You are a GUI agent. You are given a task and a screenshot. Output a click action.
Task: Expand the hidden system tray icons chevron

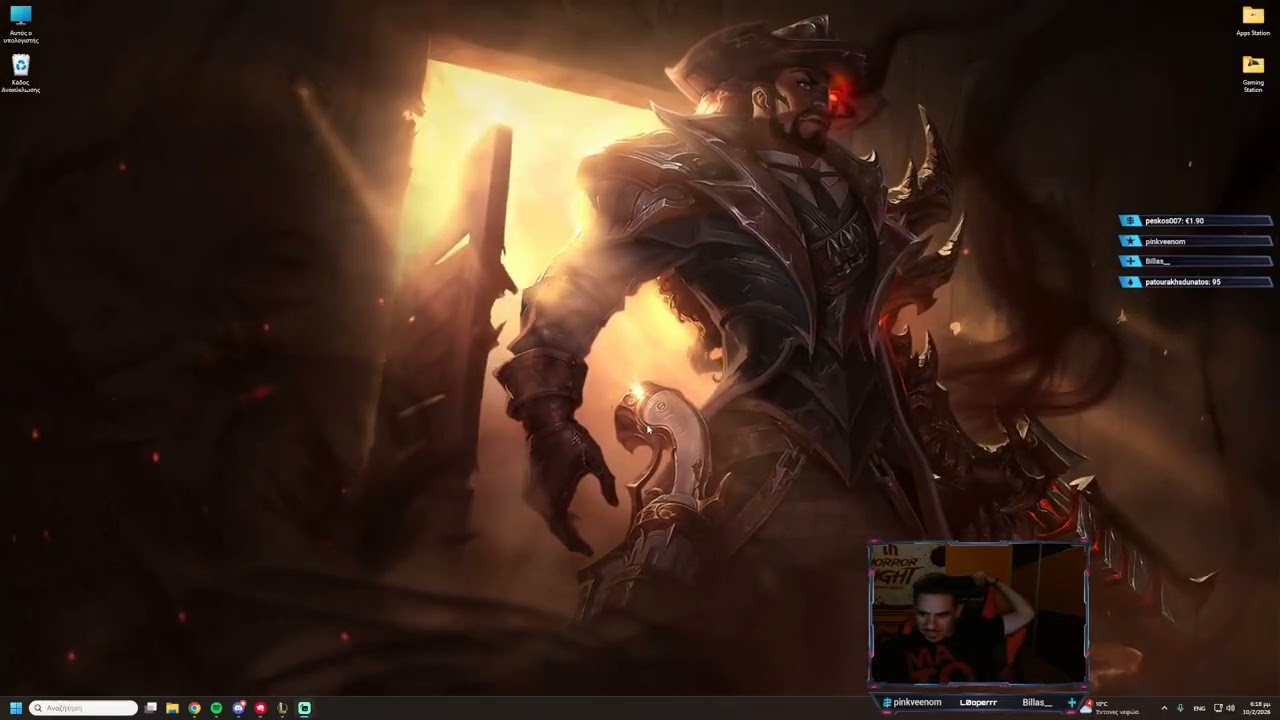click(x=1164, y=708)
